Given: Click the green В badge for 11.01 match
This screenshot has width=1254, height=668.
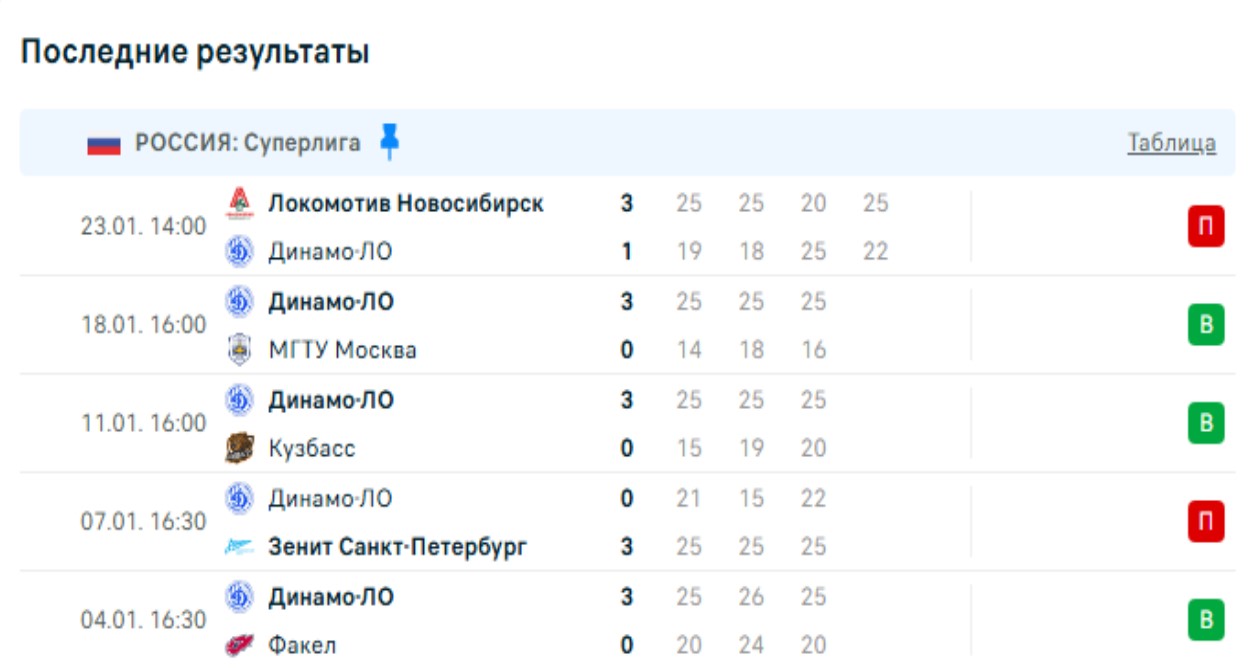Looking at the screenshot, I should [1206, 423].
